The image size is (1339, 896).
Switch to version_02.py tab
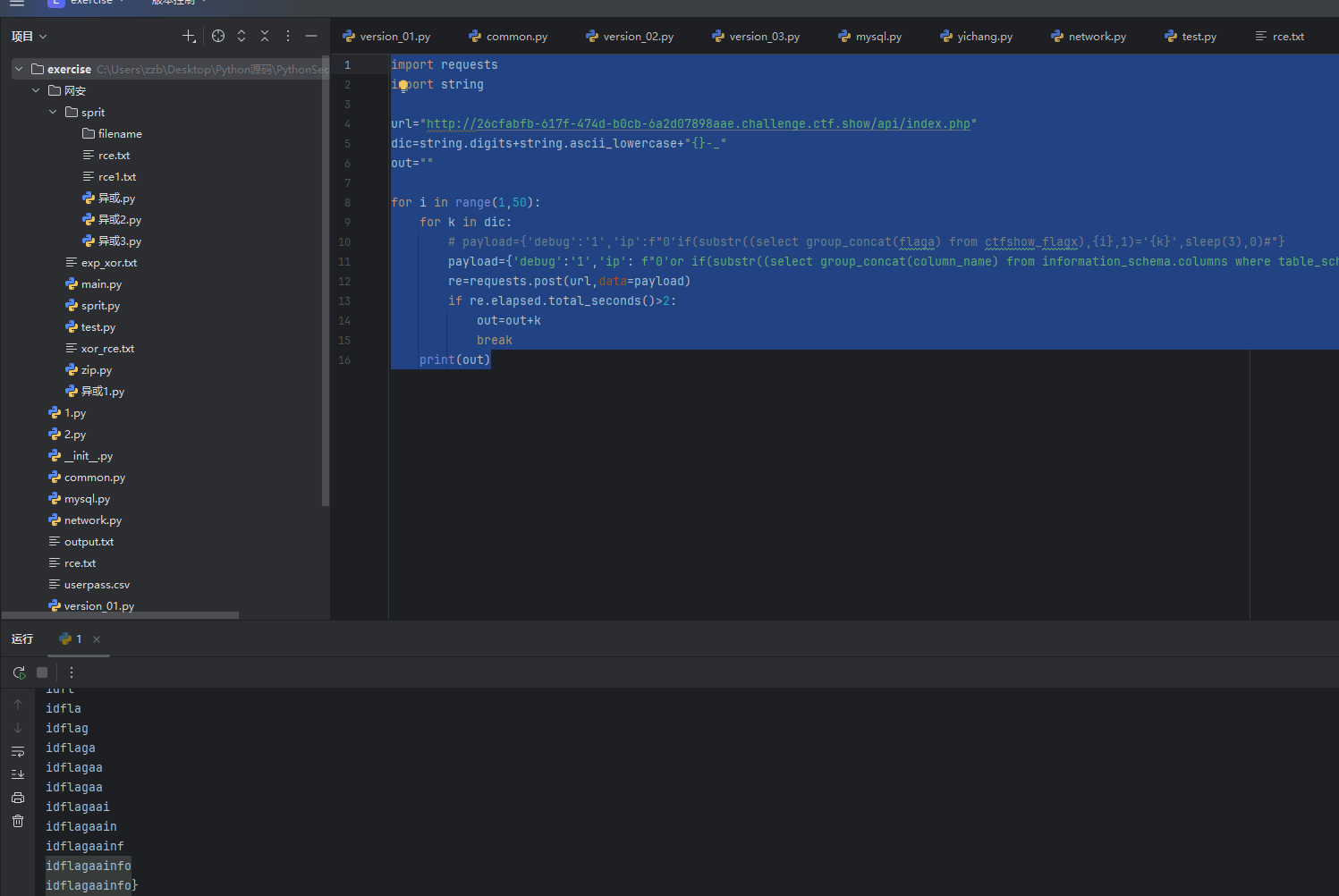pyautogui.click(x=630, y=37)
